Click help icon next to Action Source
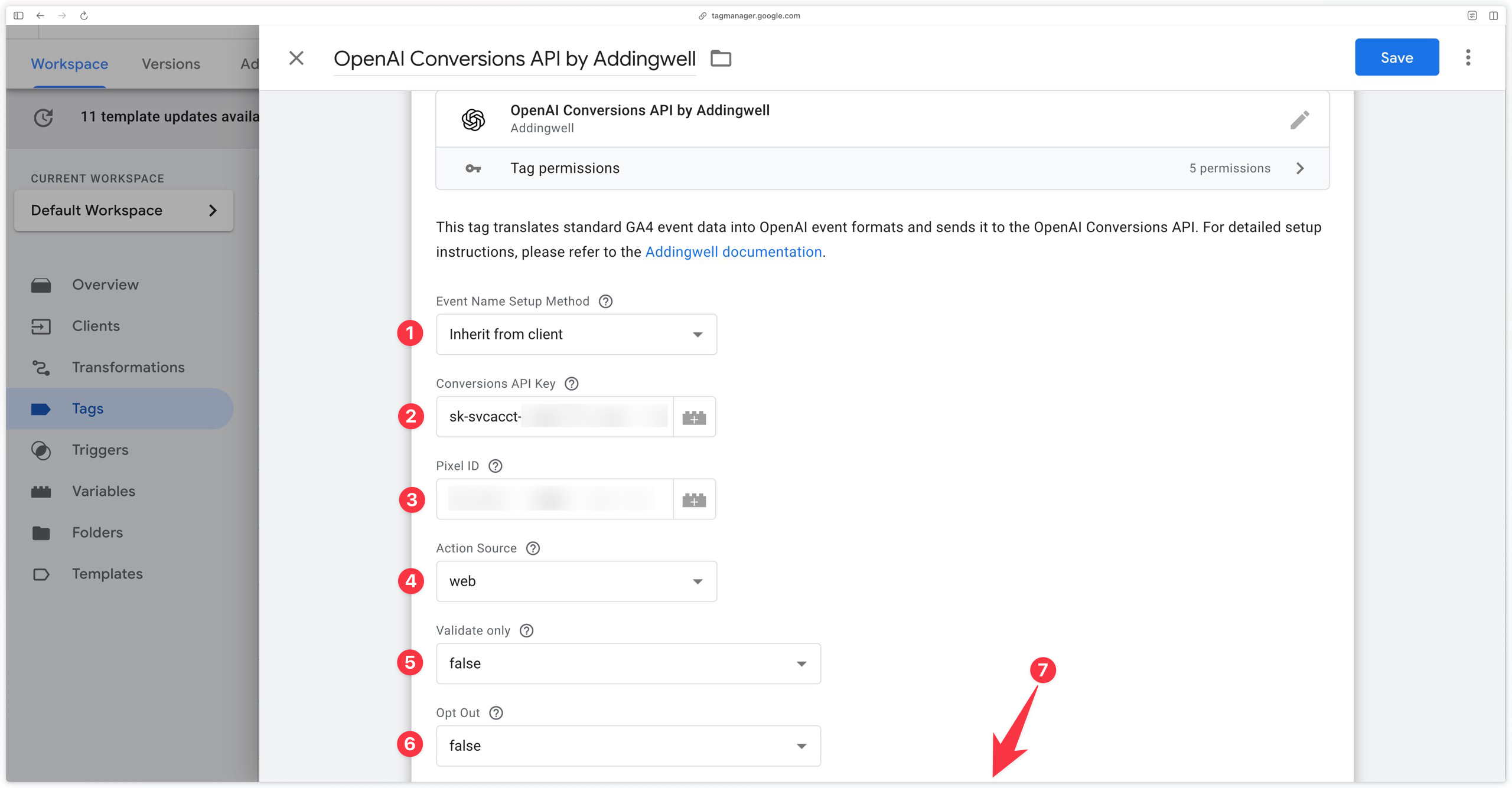The width and height of the screenshot is (1512, 788). tap(533, 548)
